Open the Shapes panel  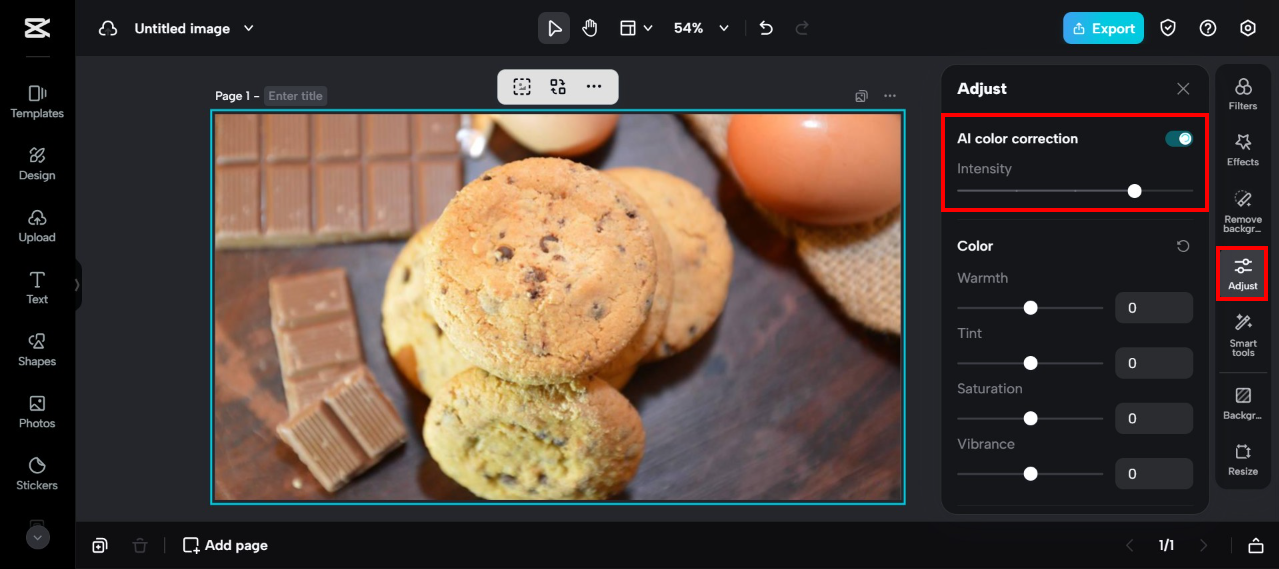[37, 349]
